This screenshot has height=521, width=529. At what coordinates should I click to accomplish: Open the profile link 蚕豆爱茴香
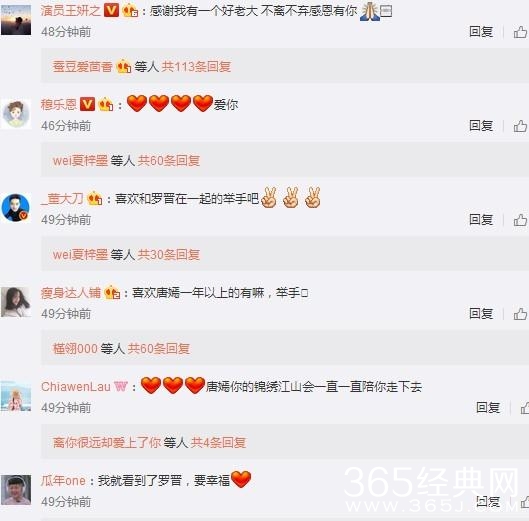(83, 66)
